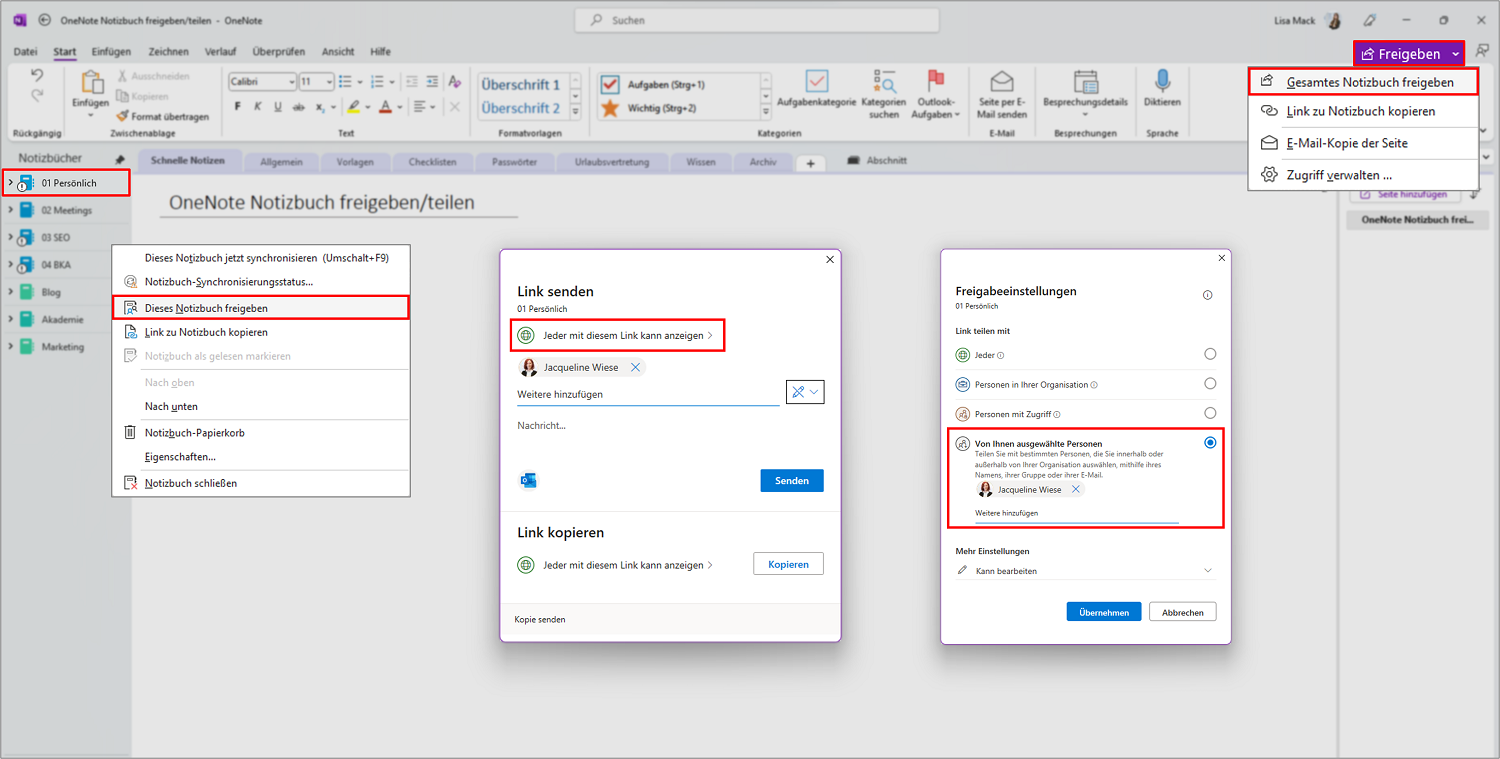The width and height of the screenshot is (1500, 759).
Task: Click the Diktieren microphone icon
Action: click(1163, 81)
